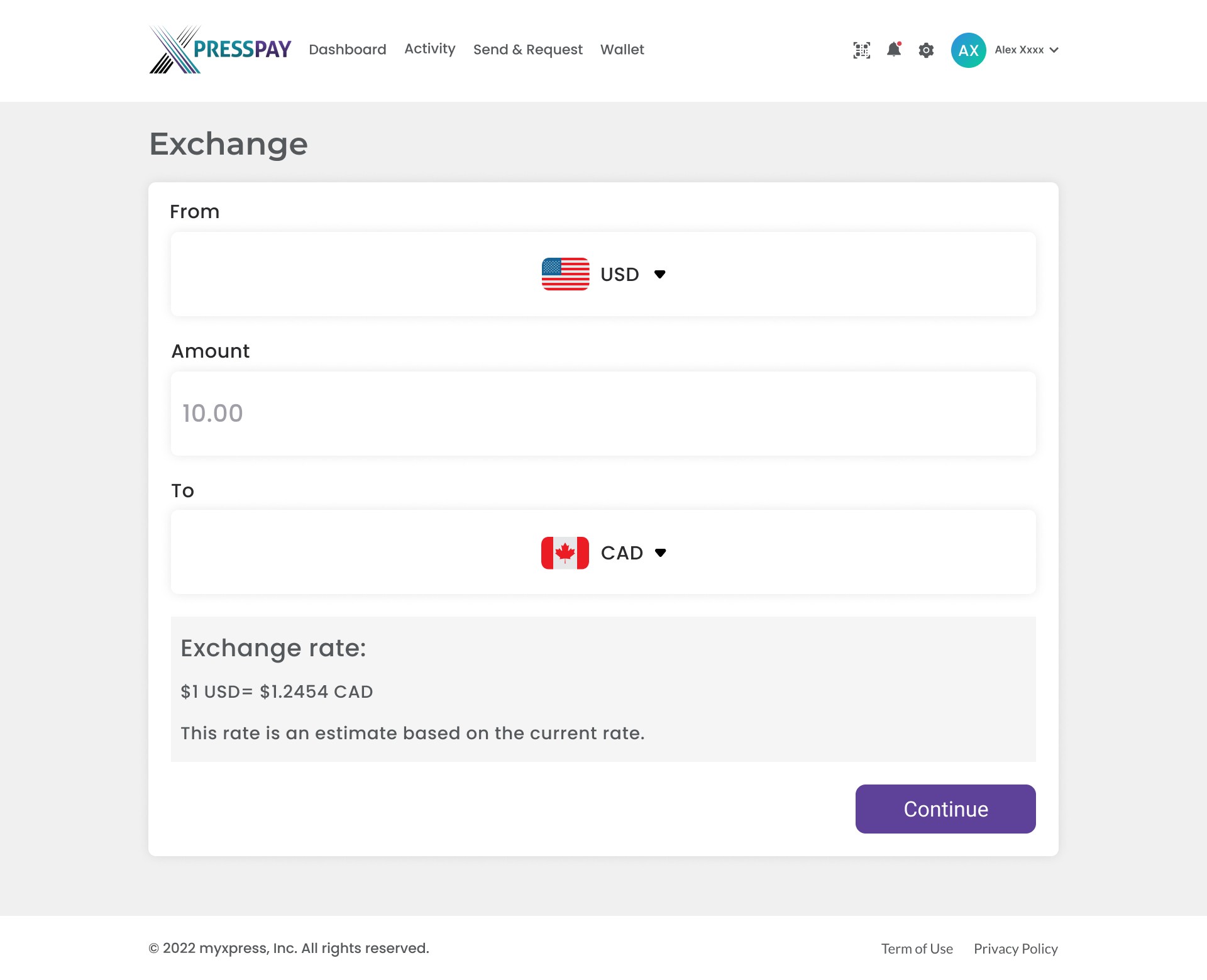1207x980 pixels.
Task: Go to the Dashboard menu item
Action: 348,50
